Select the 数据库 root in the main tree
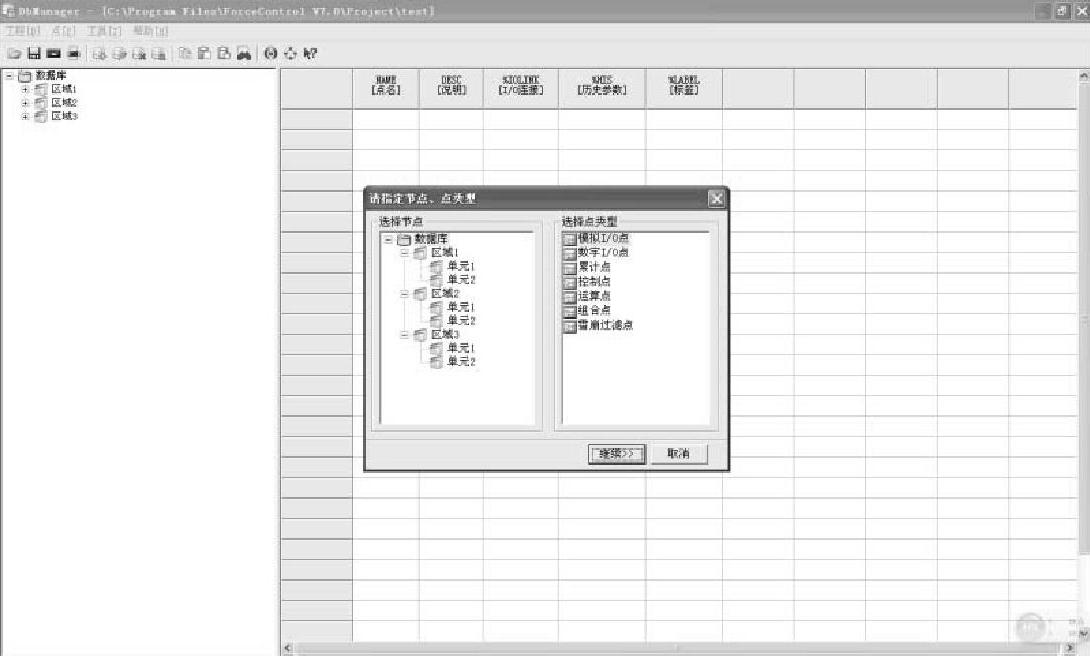1090x656 pixels. coord(51,76)
